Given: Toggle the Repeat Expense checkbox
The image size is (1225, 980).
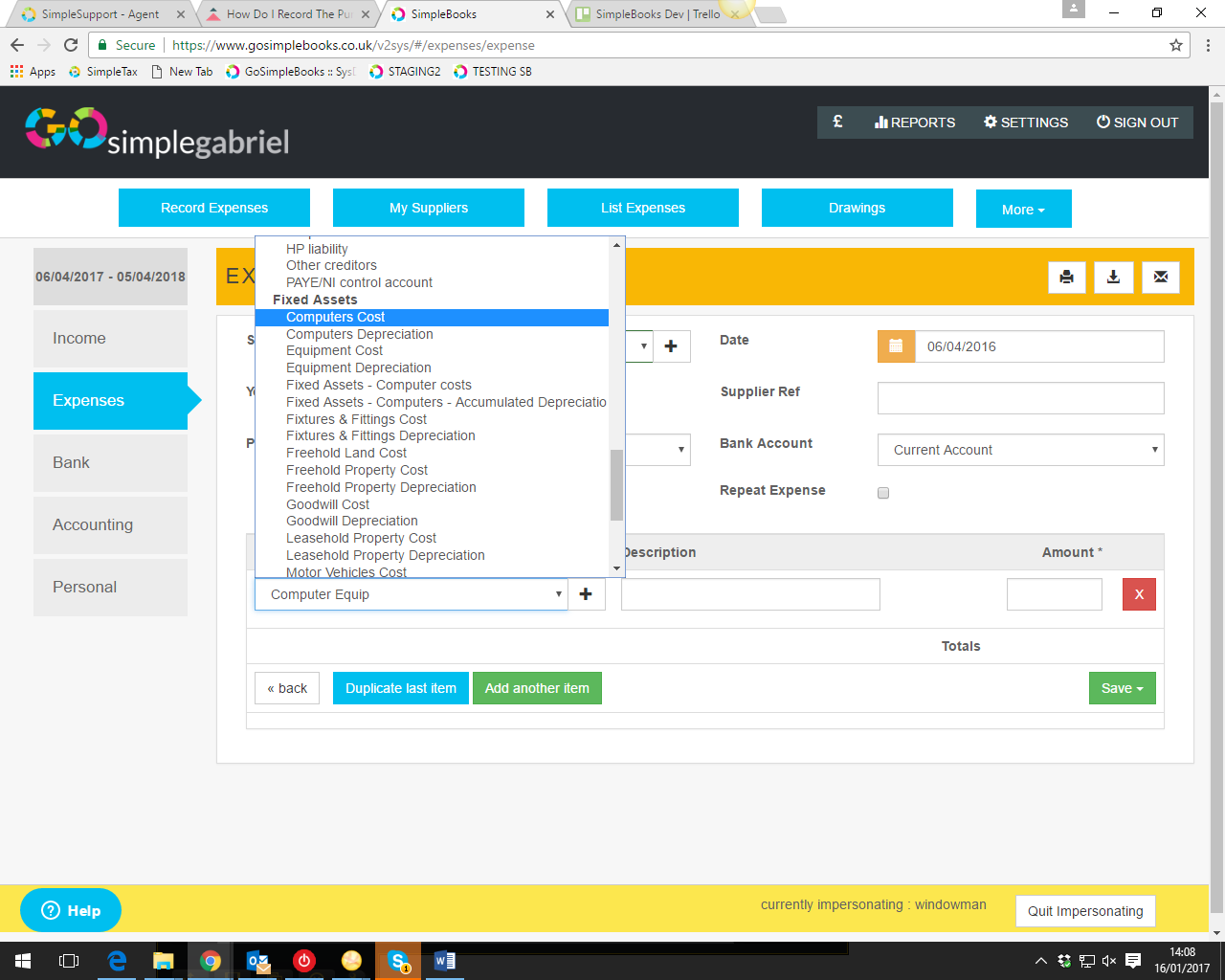Looking at the screenshot, I should pos(883,493).
